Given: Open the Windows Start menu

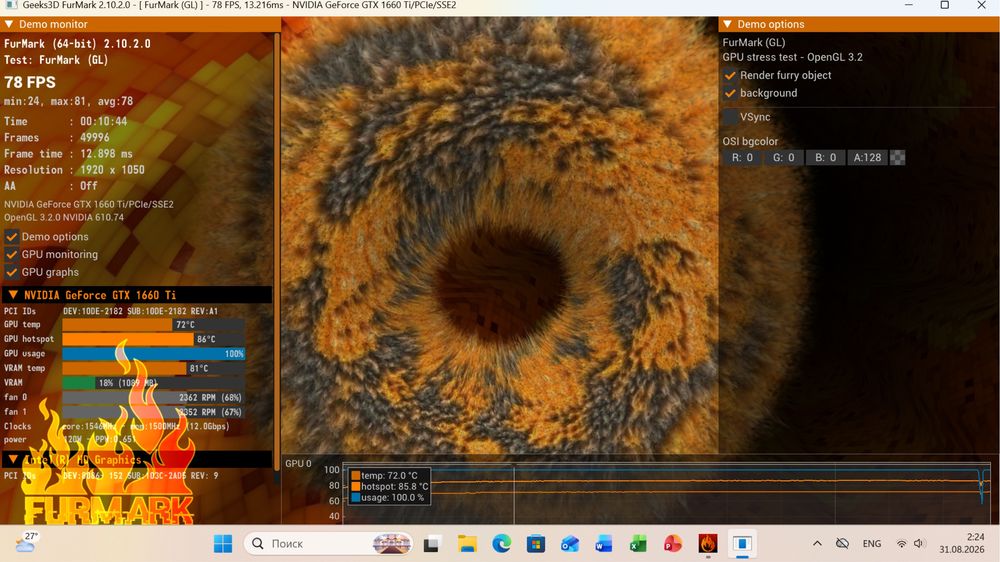Looking at the screenshot, I should 223,544.
